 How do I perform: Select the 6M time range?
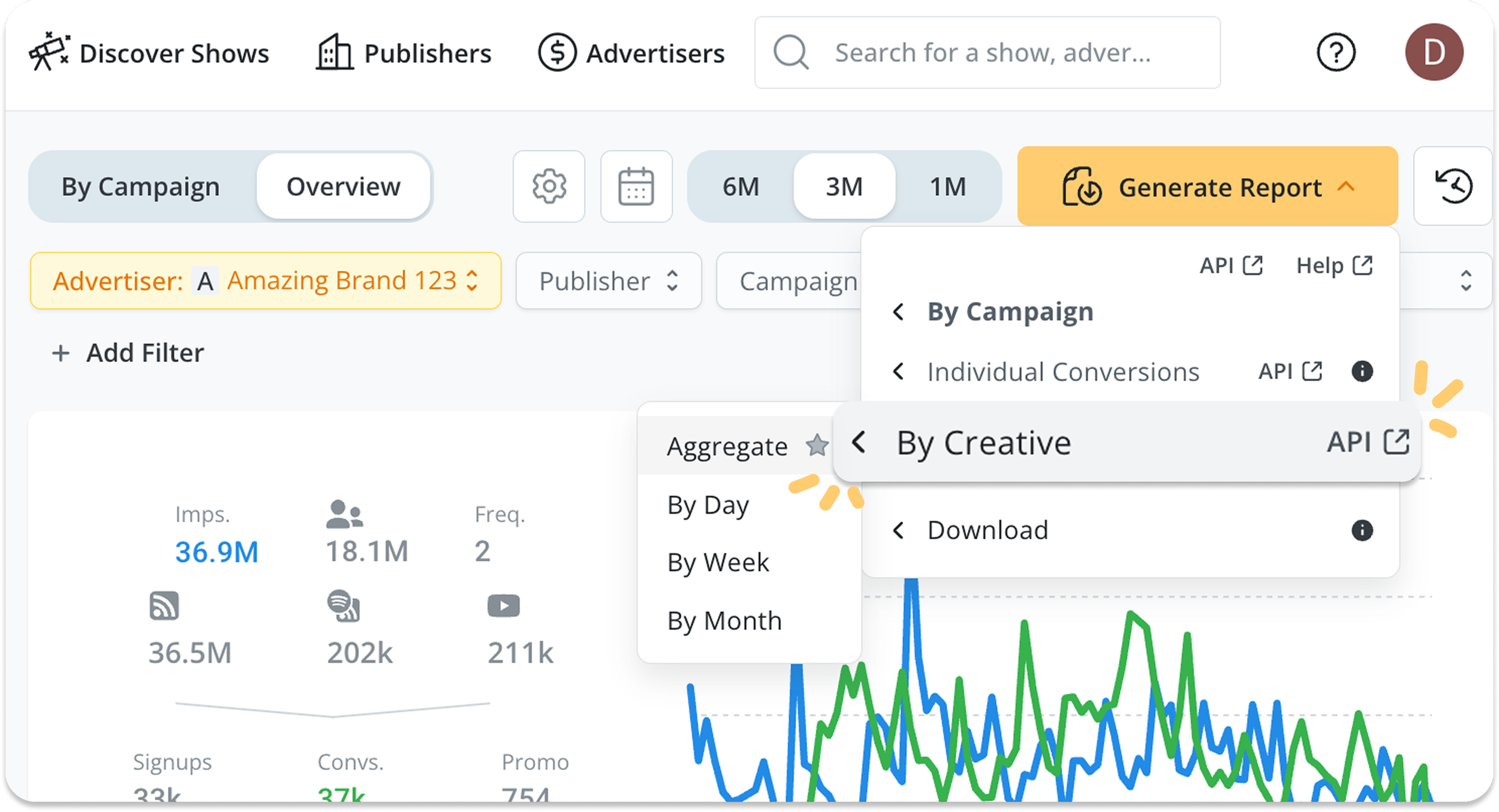tap(741, 187)
